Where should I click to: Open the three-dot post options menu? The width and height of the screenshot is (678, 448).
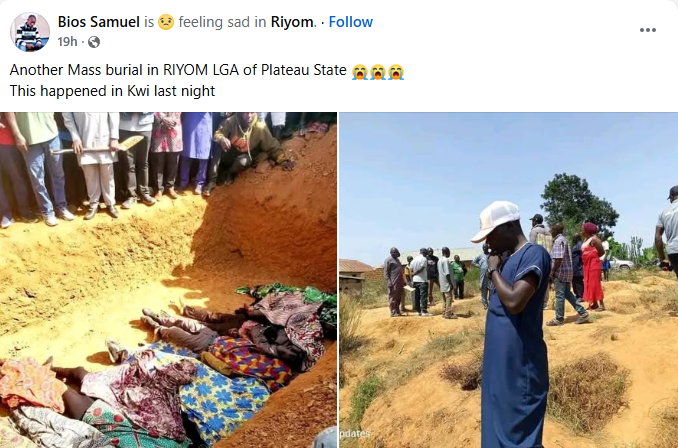(647, 30)
